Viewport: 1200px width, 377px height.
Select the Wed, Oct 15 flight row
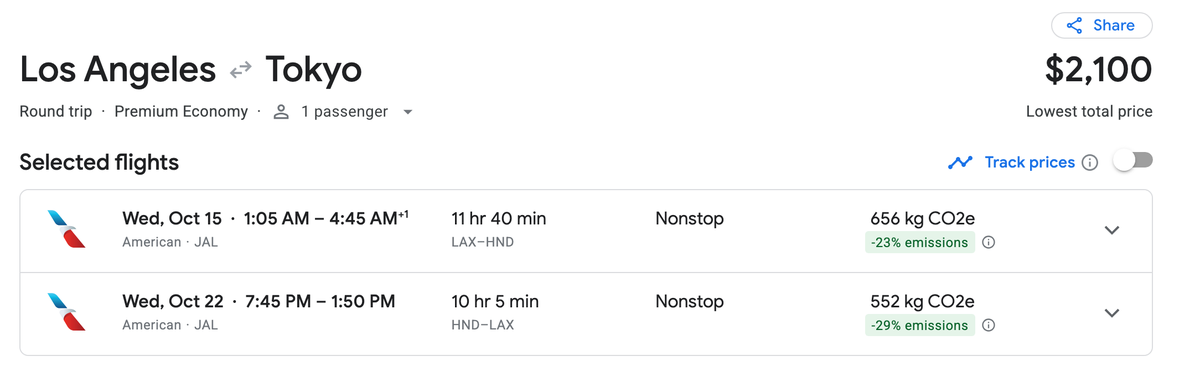(x=586, y=230)
